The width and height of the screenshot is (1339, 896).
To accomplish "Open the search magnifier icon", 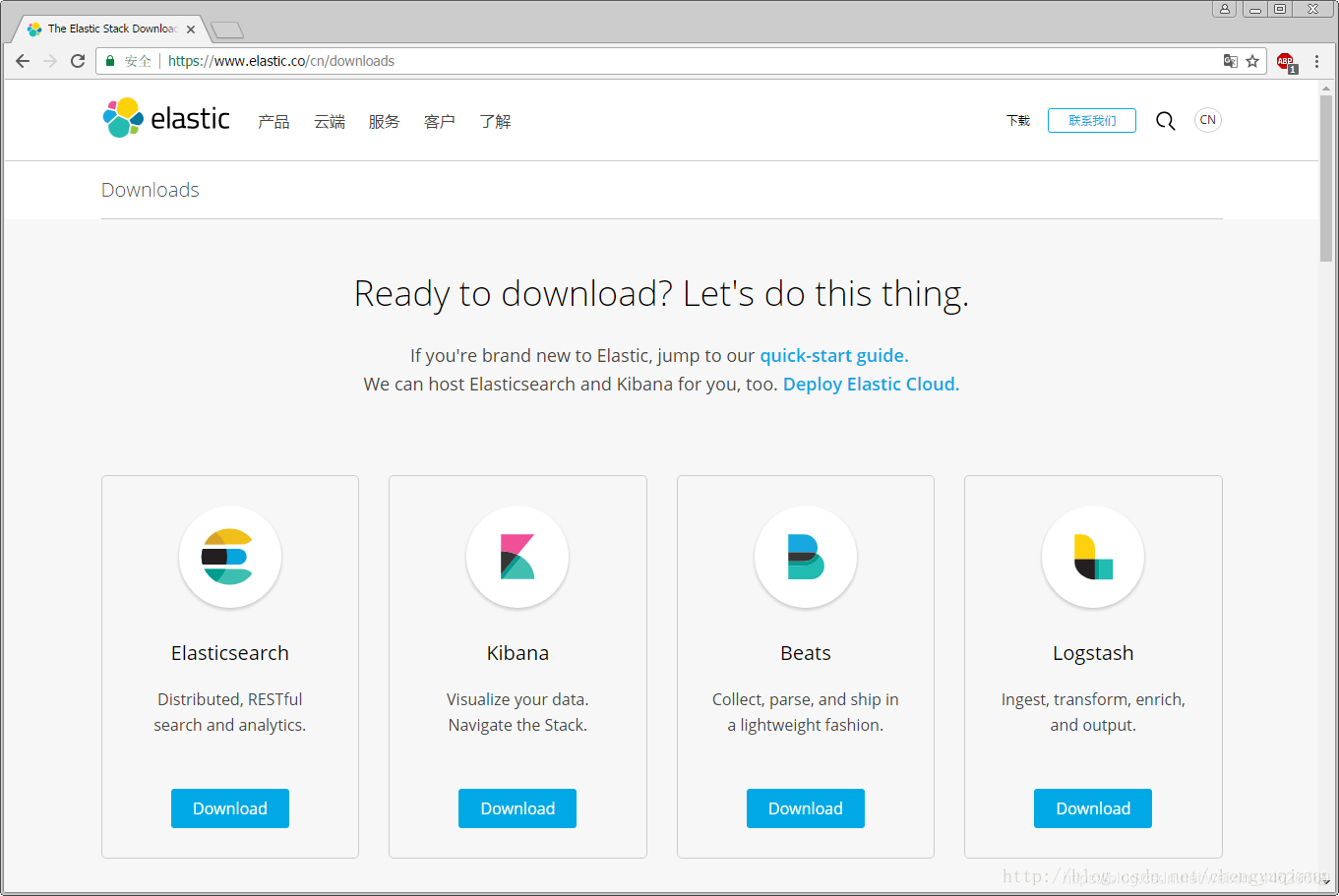I will click(1165, 121).
